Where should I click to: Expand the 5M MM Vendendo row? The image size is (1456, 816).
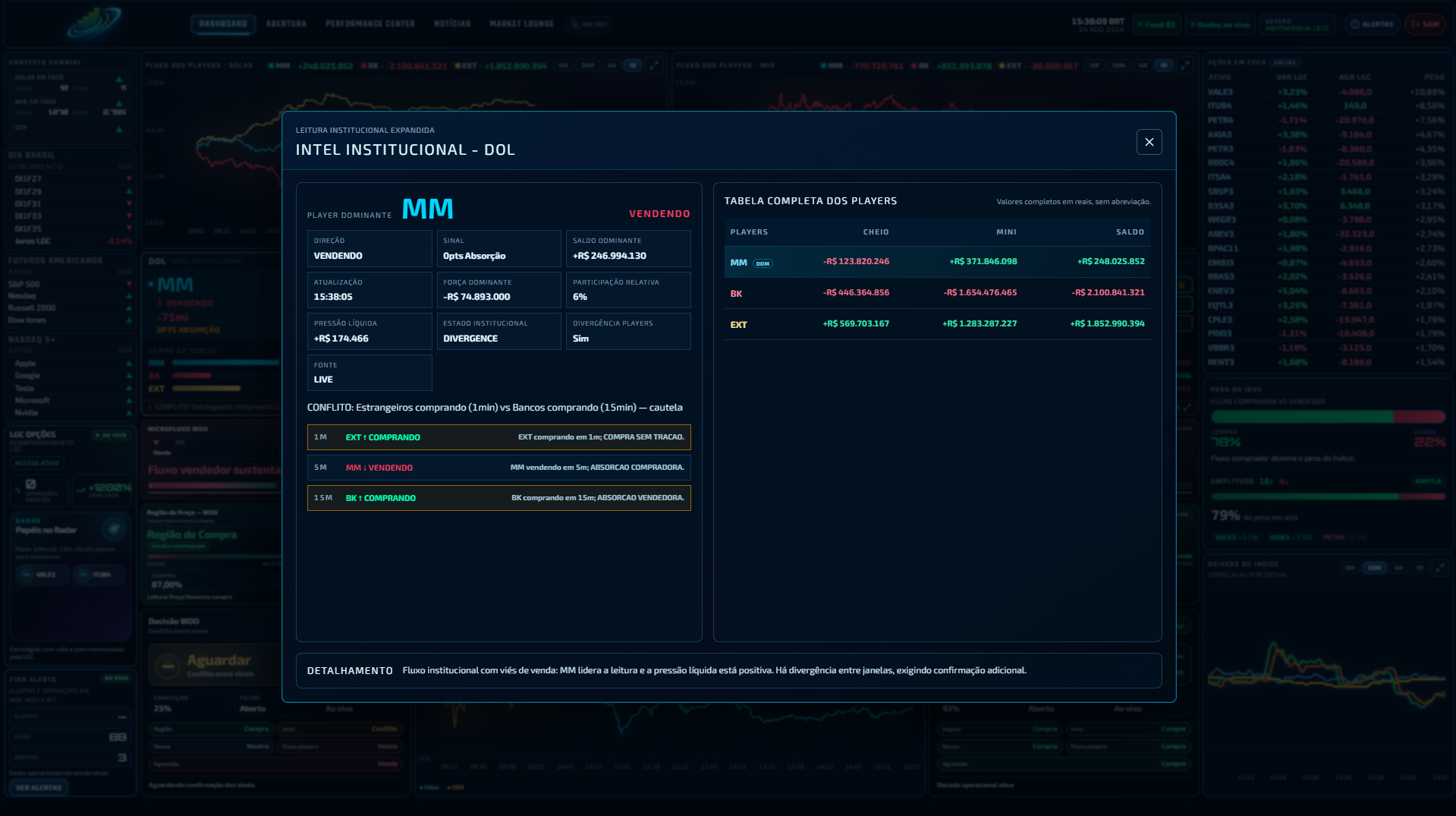click(x=498, y=468)
